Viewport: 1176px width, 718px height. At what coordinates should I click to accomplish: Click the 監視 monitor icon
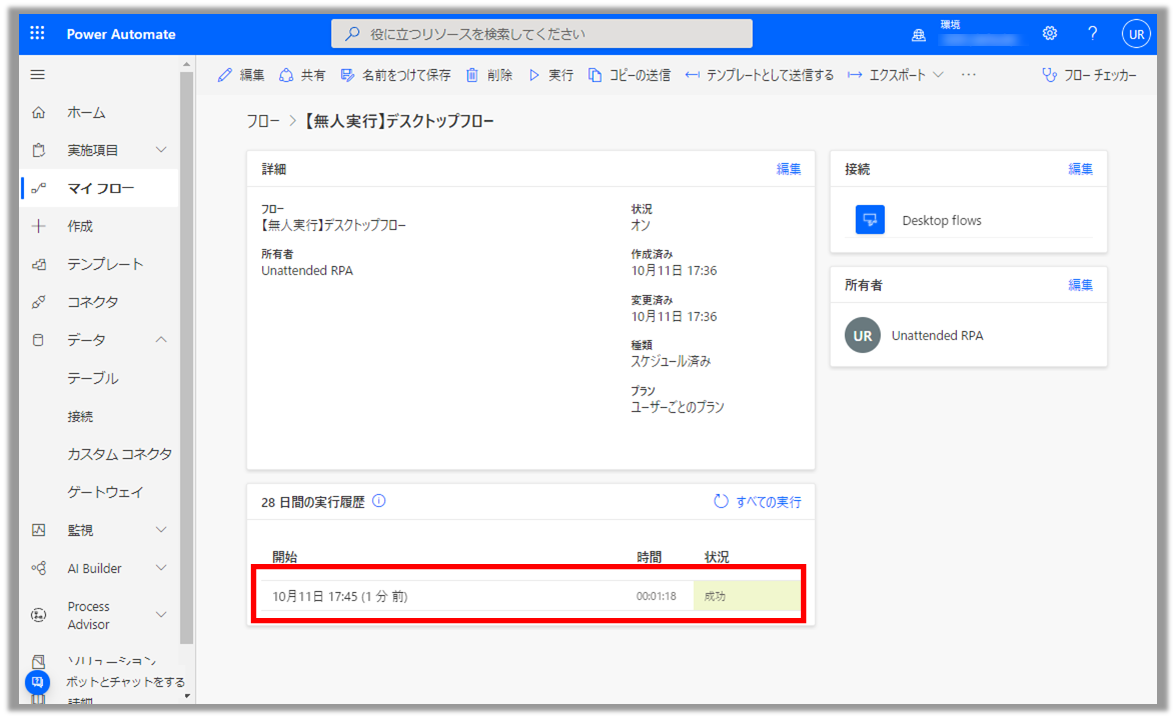pyautogui.click(x=39, y=530)
